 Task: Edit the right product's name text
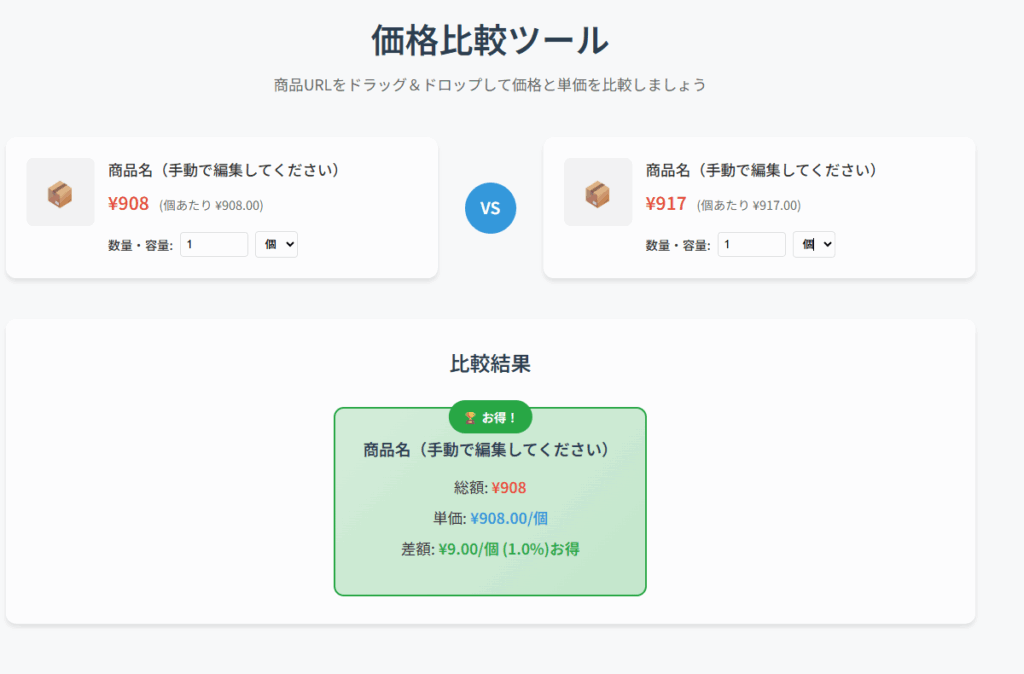[761, 170]
